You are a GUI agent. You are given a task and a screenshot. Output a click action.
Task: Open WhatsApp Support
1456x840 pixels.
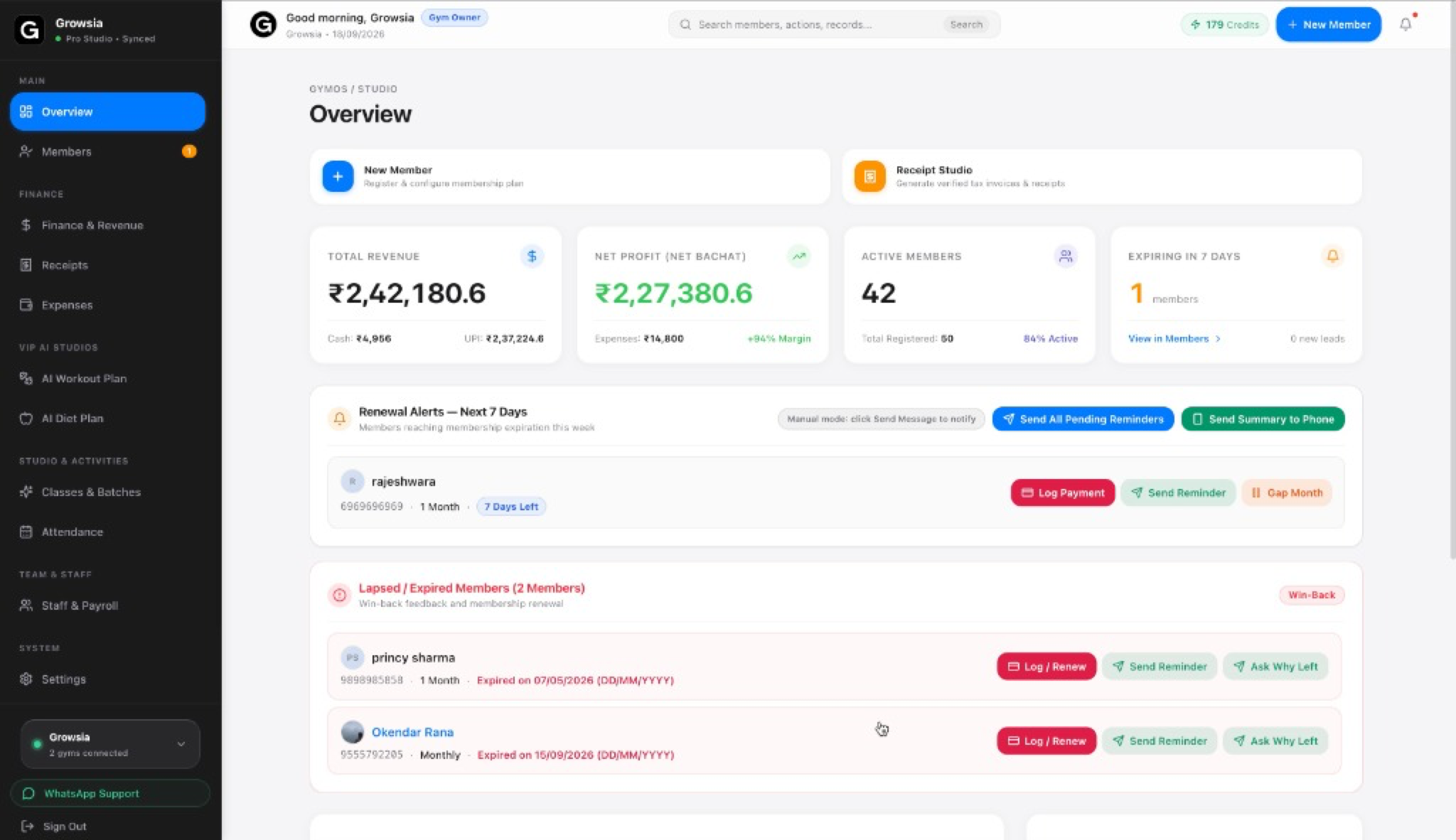click(110, 794)
